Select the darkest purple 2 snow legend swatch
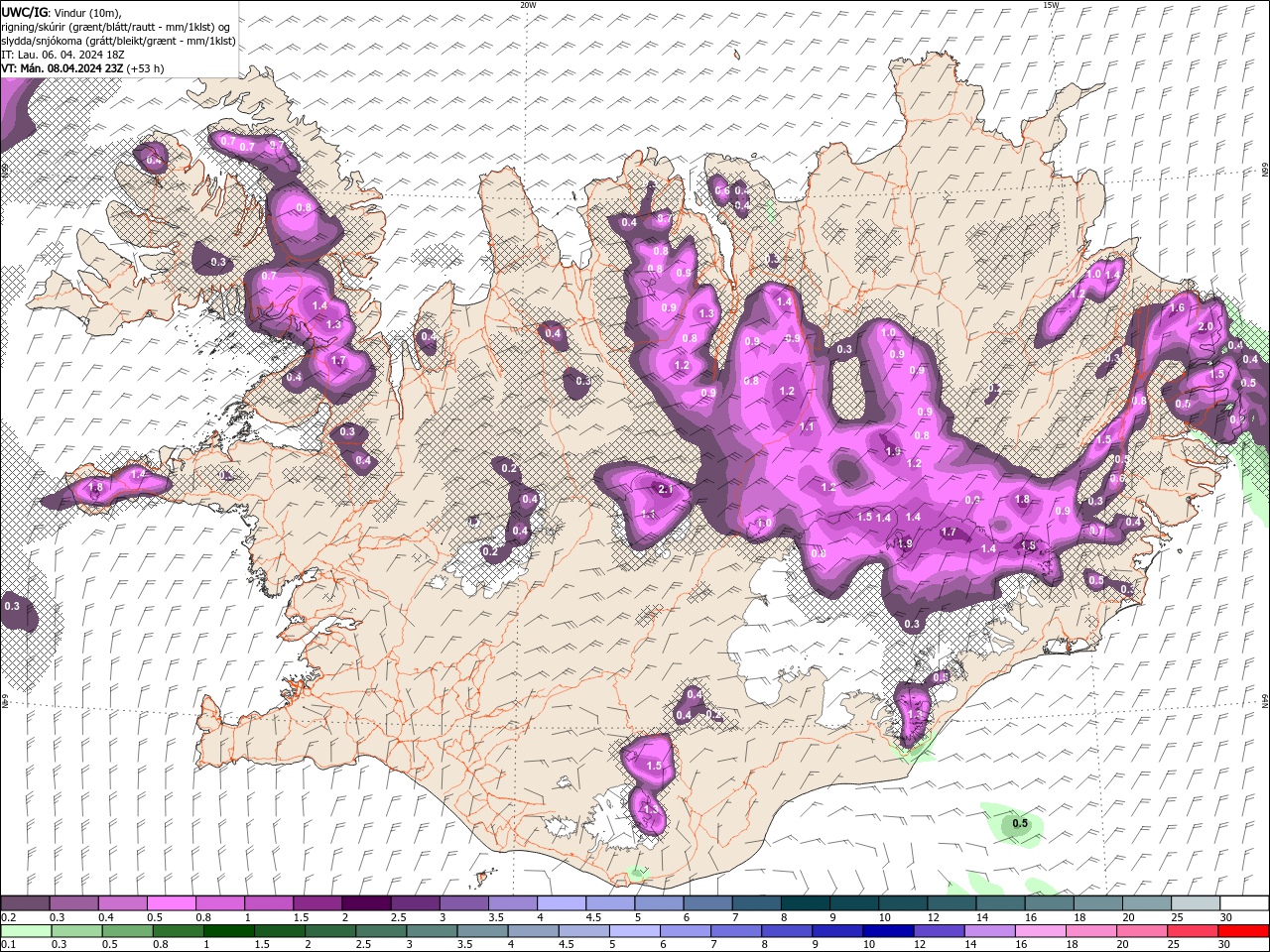 tap(365, 902)
